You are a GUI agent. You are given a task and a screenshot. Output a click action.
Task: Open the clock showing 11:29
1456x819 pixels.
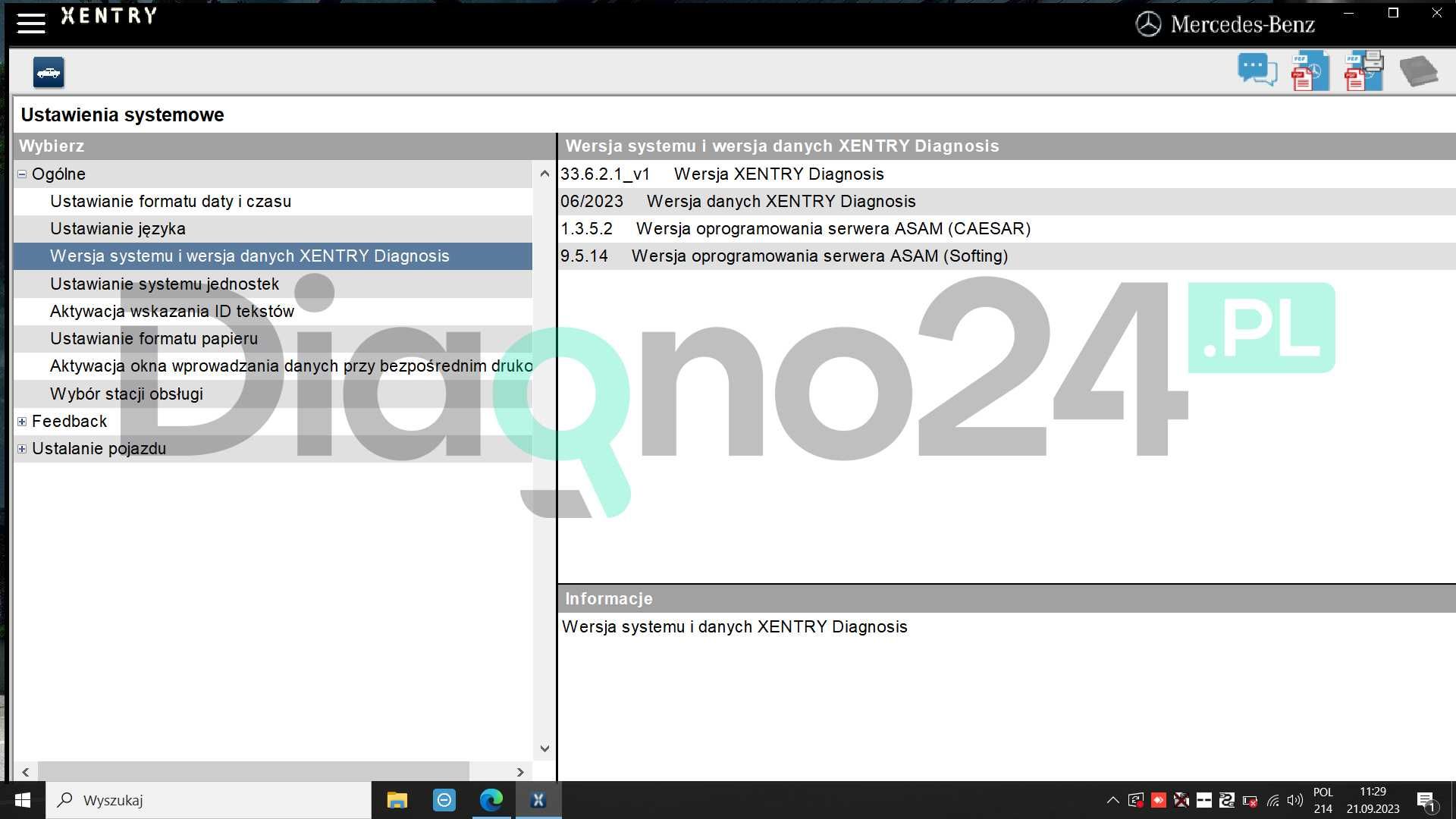1373,800
